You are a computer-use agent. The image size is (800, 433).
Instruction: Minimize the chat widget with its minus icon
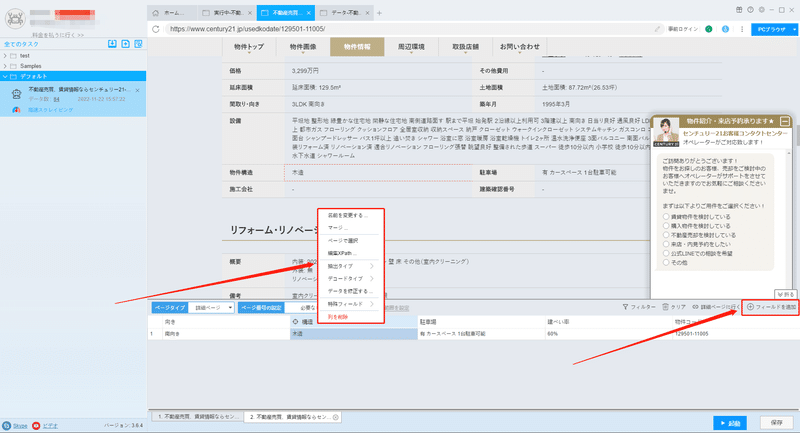(785, 121)
